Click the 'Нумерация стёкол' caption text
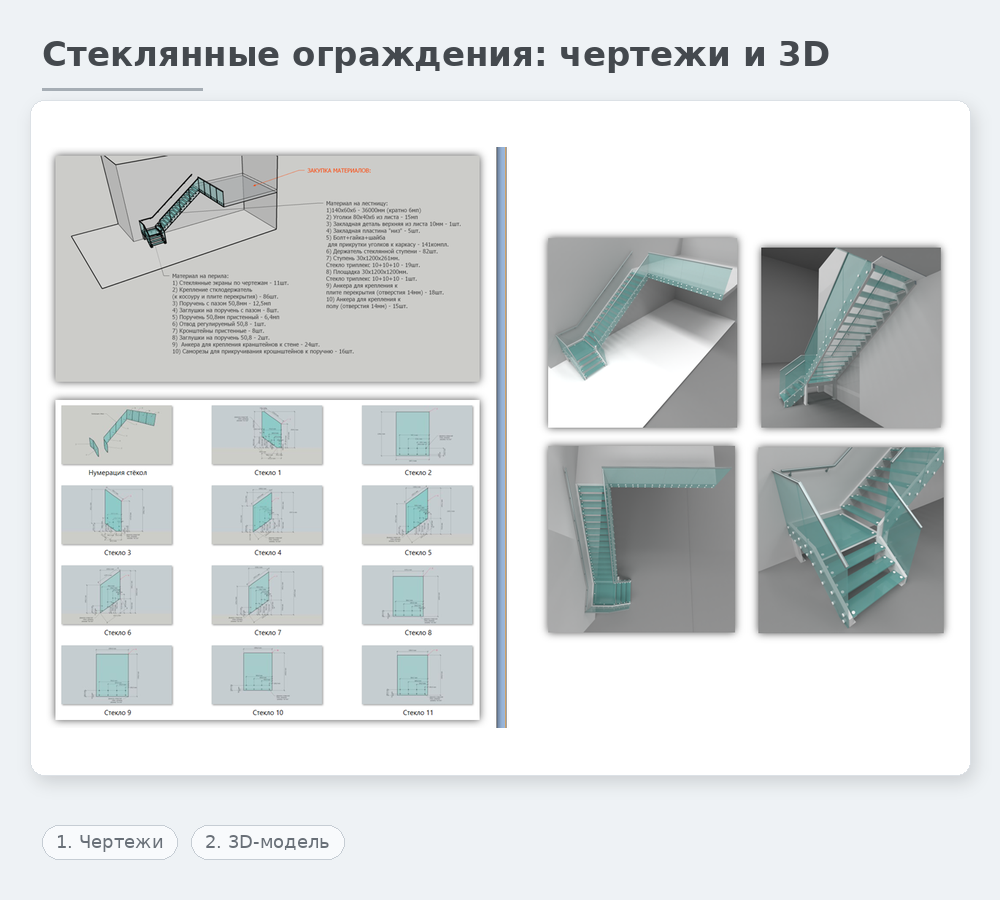The height and width of the screenshot is (900, 1000). [x=117, y=473]
